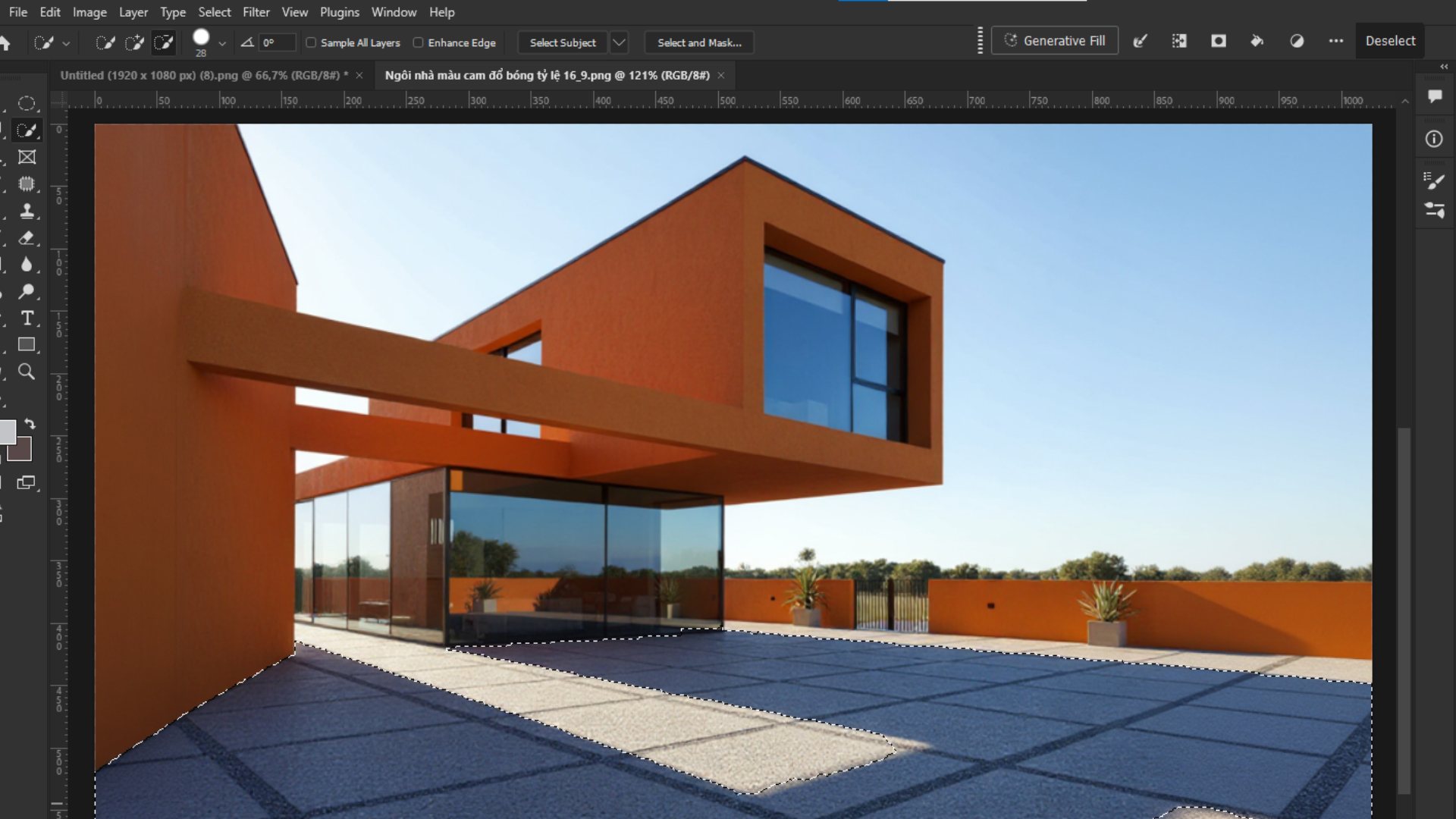Swap foreground and background colors
1456x819 pixels.
(x=30, y=424)
